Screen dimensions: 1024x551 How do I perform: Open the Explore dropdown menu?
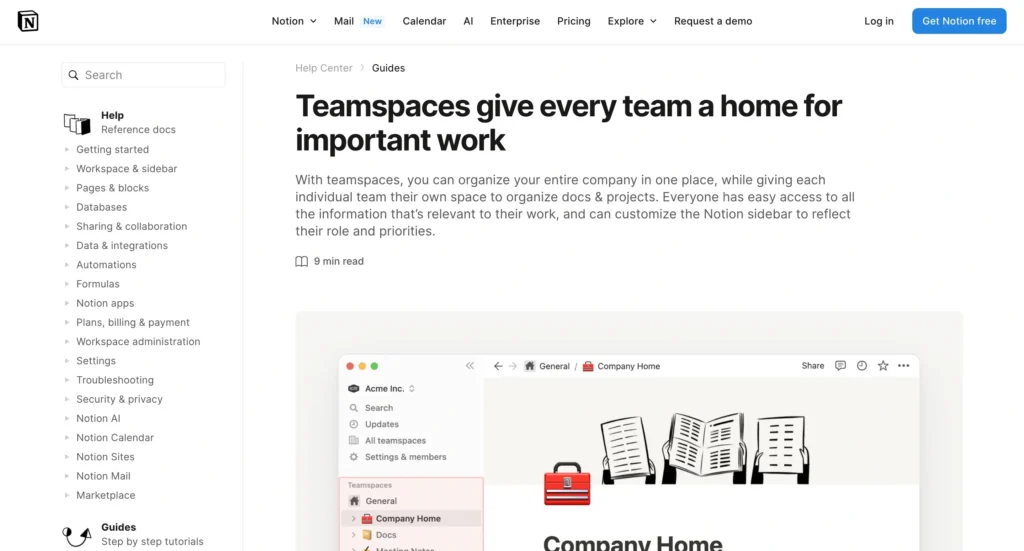point(632,21)
